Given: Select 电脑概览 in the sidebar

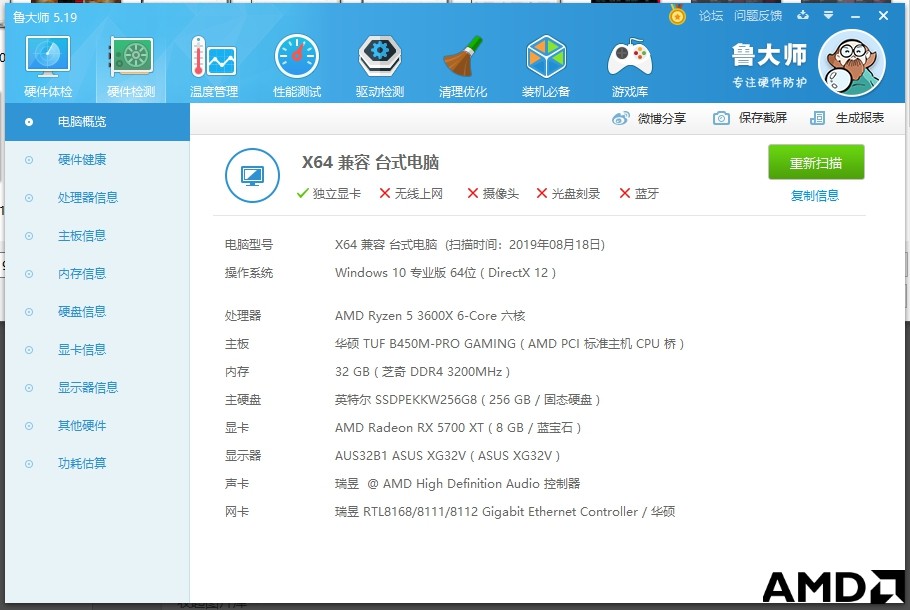Looking at the screenshot, I should pyautogui.click(x=98, y=122).
